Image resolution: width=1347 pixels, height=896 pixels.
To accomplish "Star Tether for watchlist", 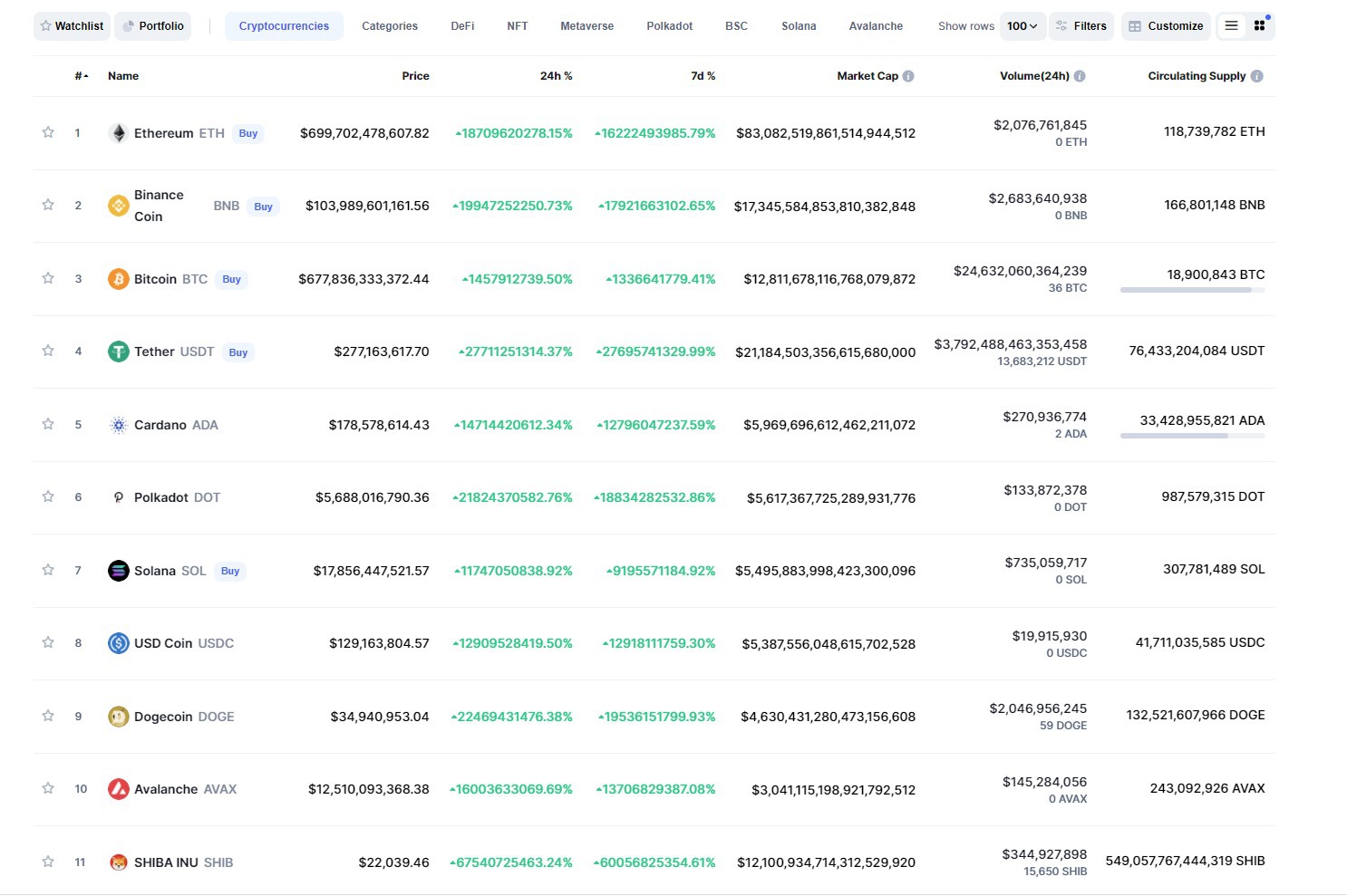I will pyautogui.click(x=48, y=351).
